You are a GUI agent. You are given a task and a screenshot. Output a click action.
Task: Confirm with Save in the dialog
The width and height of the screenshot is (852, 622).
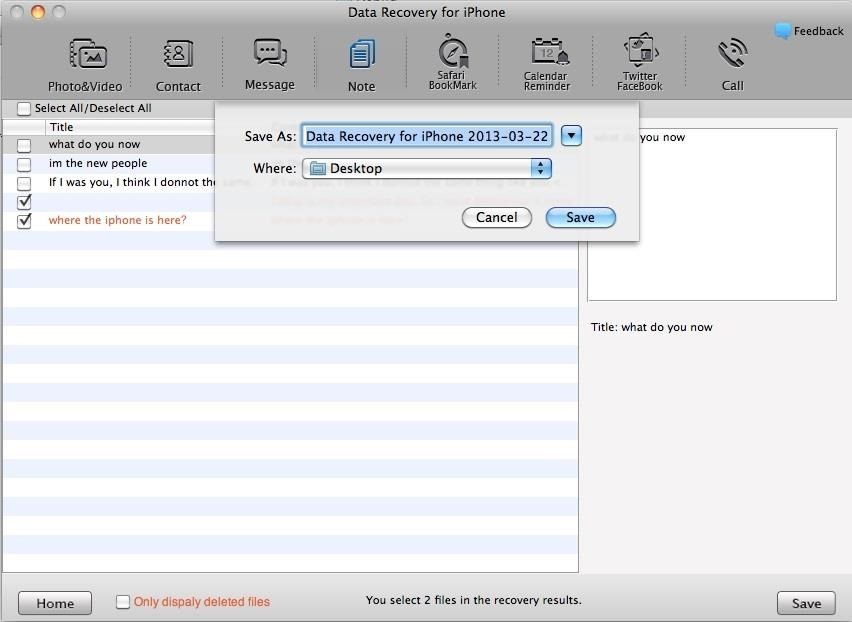point(580,217)
